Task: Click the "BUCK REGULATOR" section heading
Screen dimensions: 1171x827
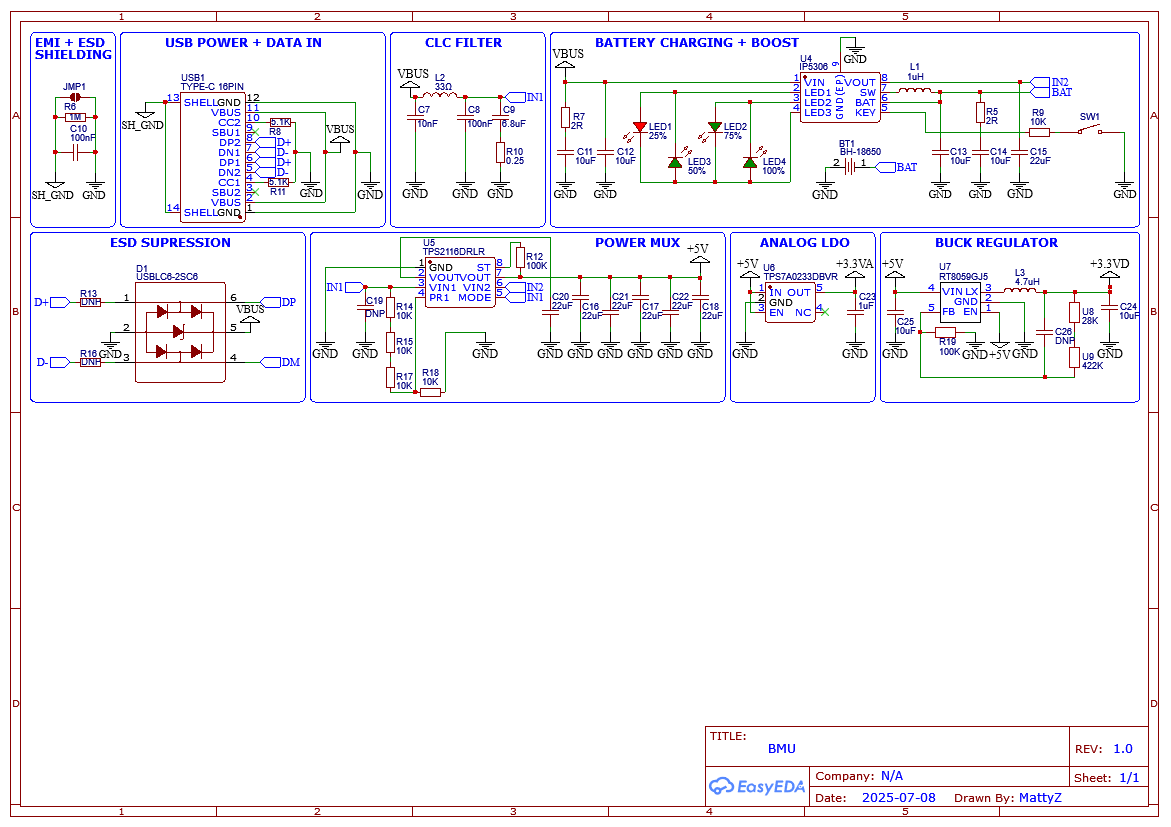Action: coord(996,242)
